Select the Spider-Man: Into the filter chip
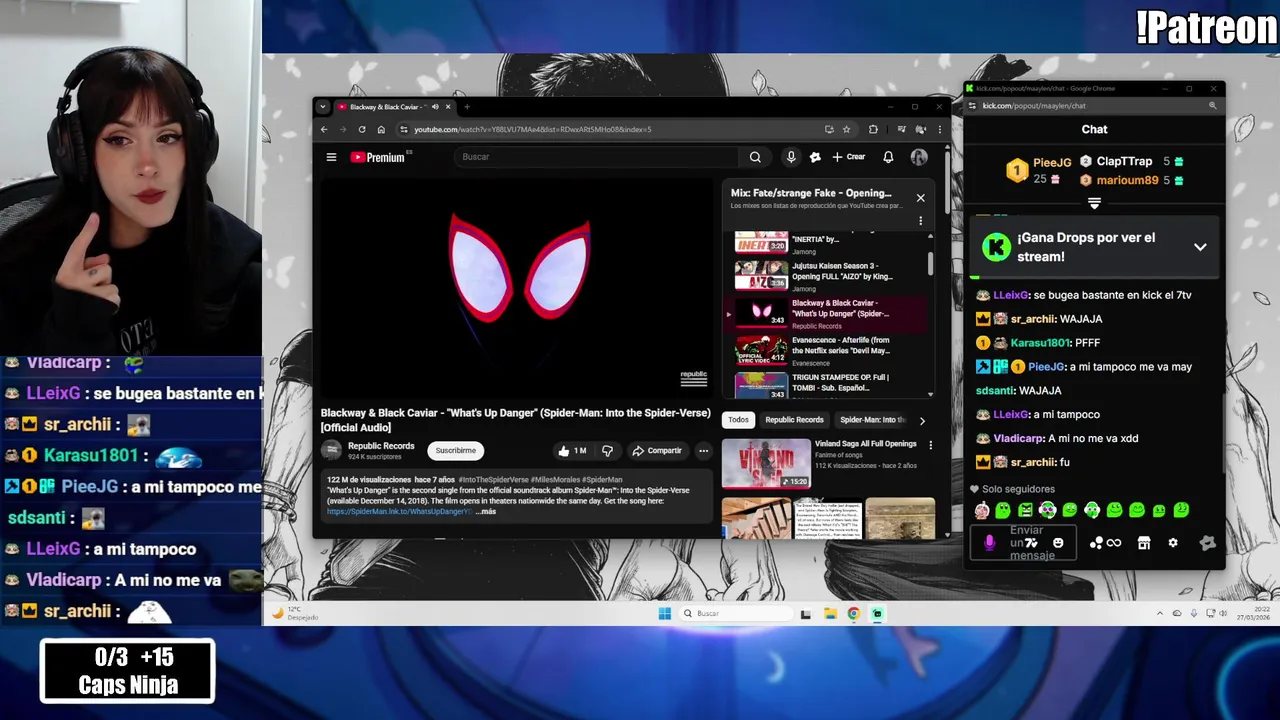This screenshot has width=1280, height=720. pyautogui.click(x=872, y=420)
